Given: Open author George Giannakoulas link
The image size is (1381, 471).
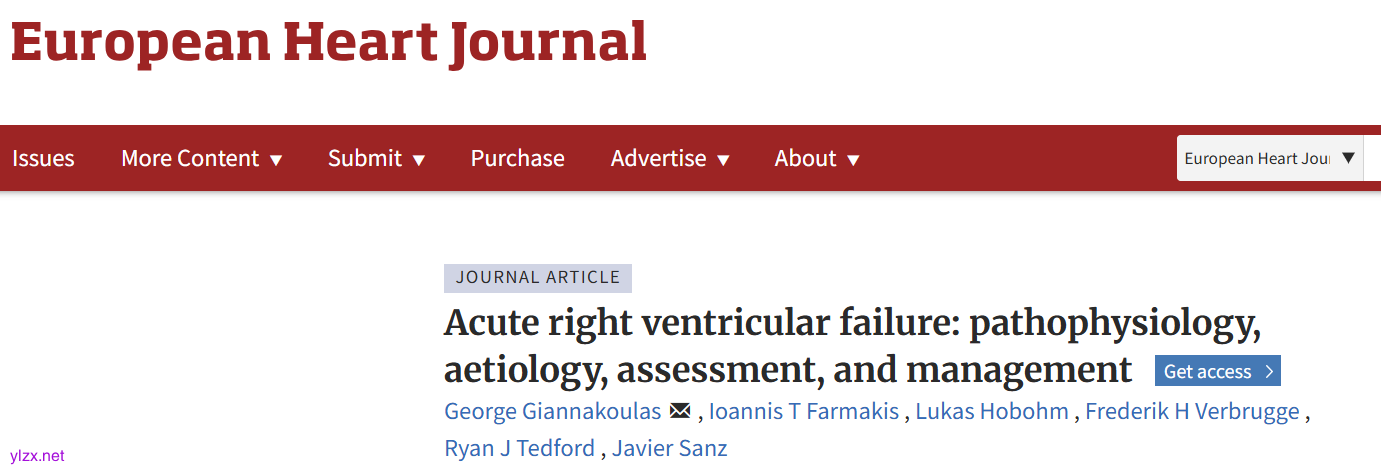Looking at the screenshot, I should [x=552, y=411].
